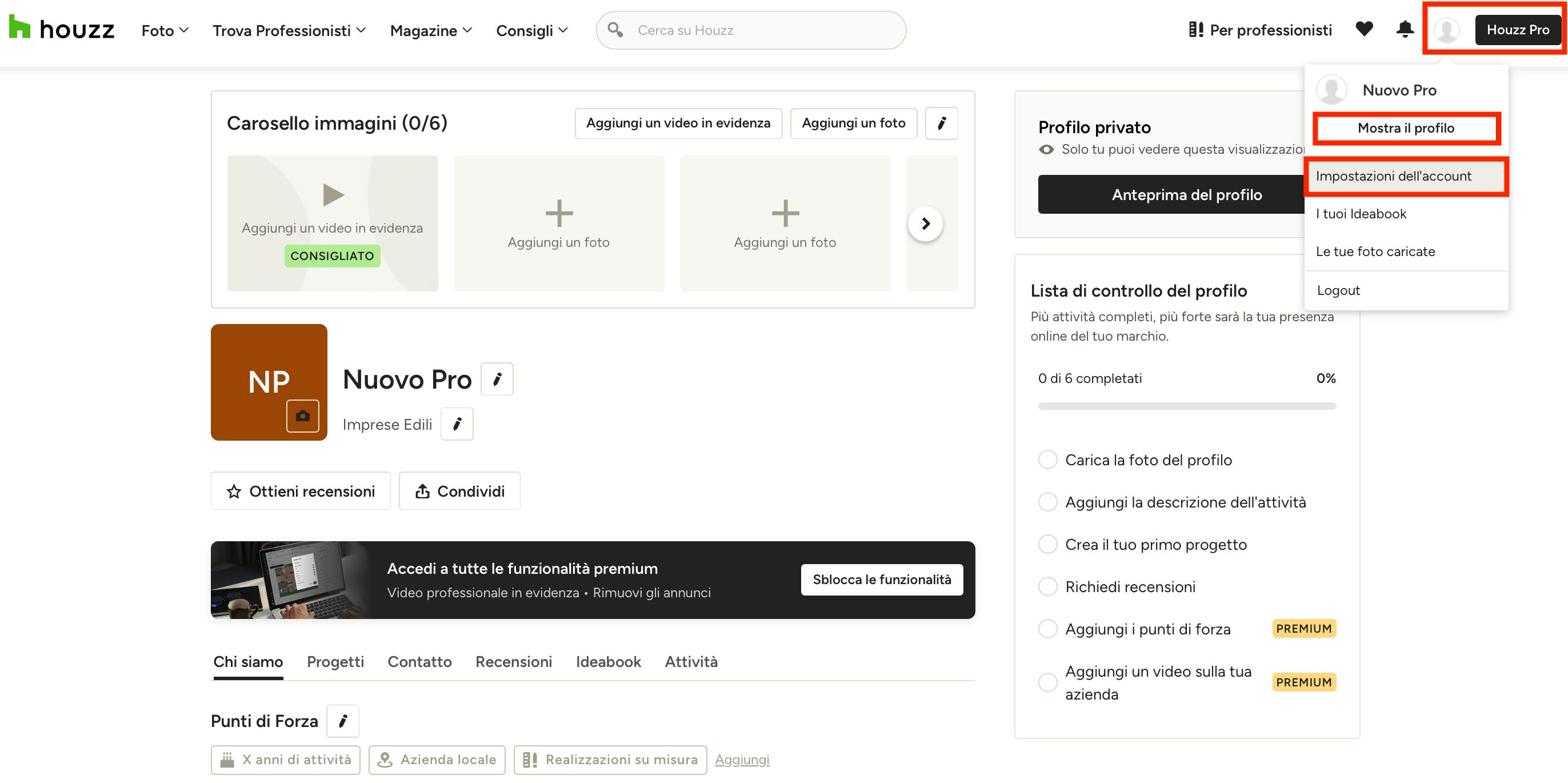Screen dimensions: 1568x783
Task: Edit Imprese Edili category pencil
Action: coord(457,424)
